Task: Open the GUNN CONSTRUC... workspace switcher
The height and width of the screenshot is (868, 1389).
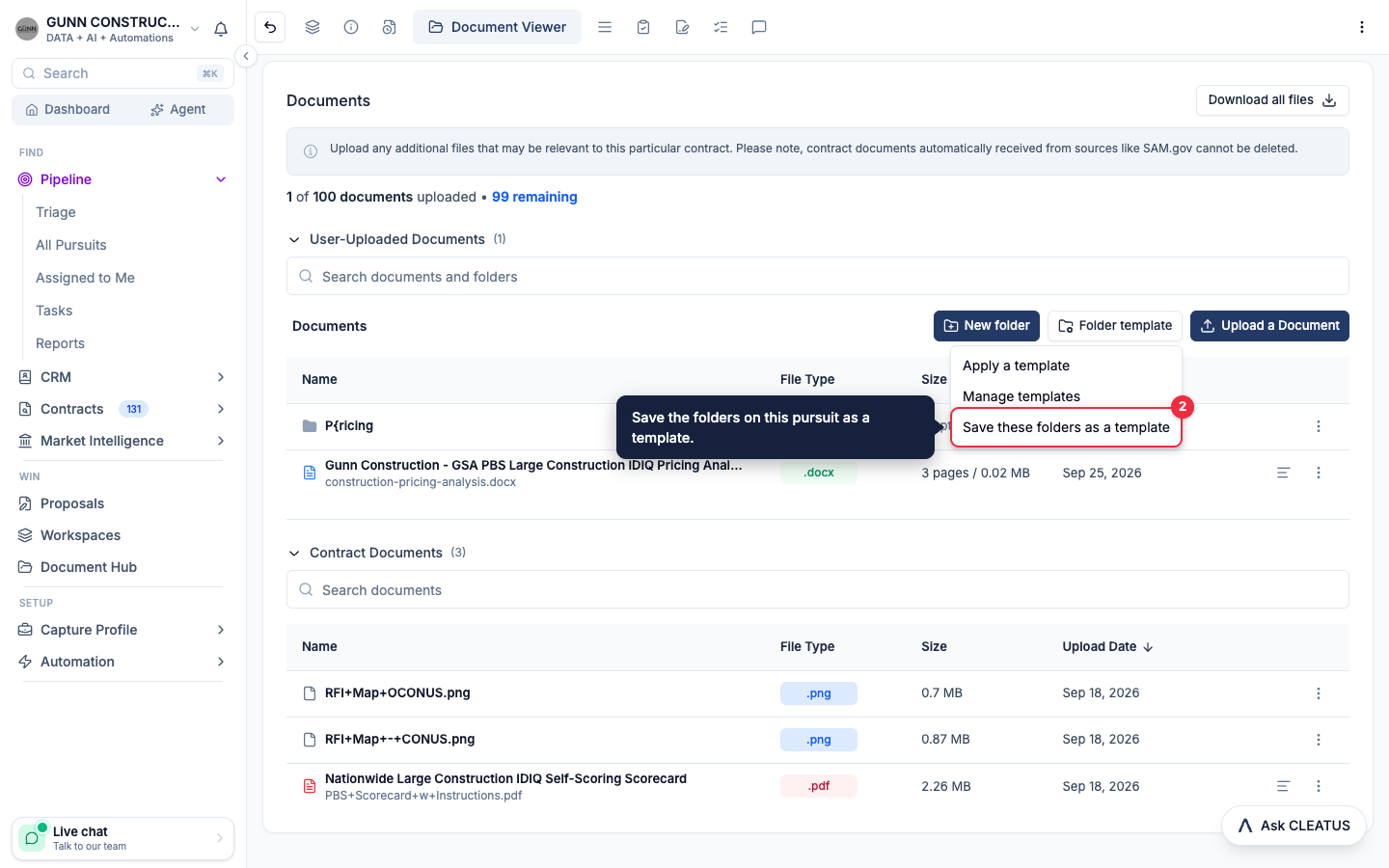Action: click(x=109, y=29)
